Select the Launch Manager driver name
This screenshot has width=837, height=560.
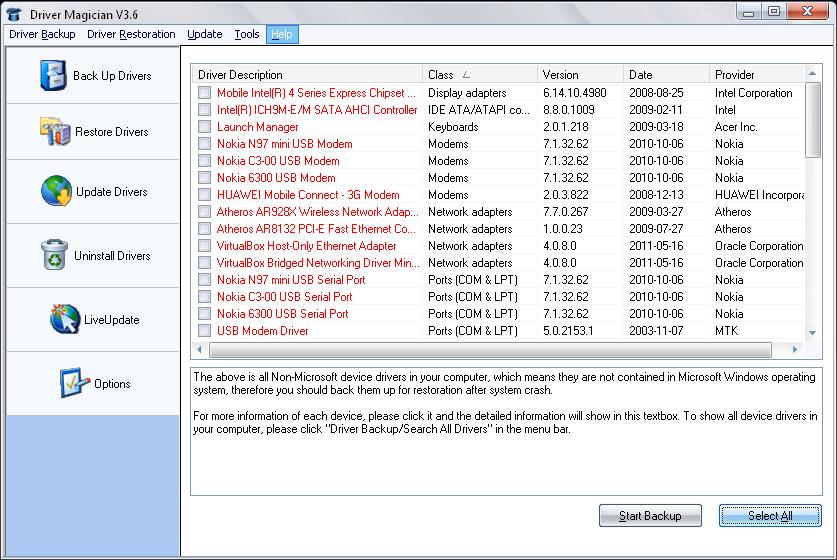257,127
